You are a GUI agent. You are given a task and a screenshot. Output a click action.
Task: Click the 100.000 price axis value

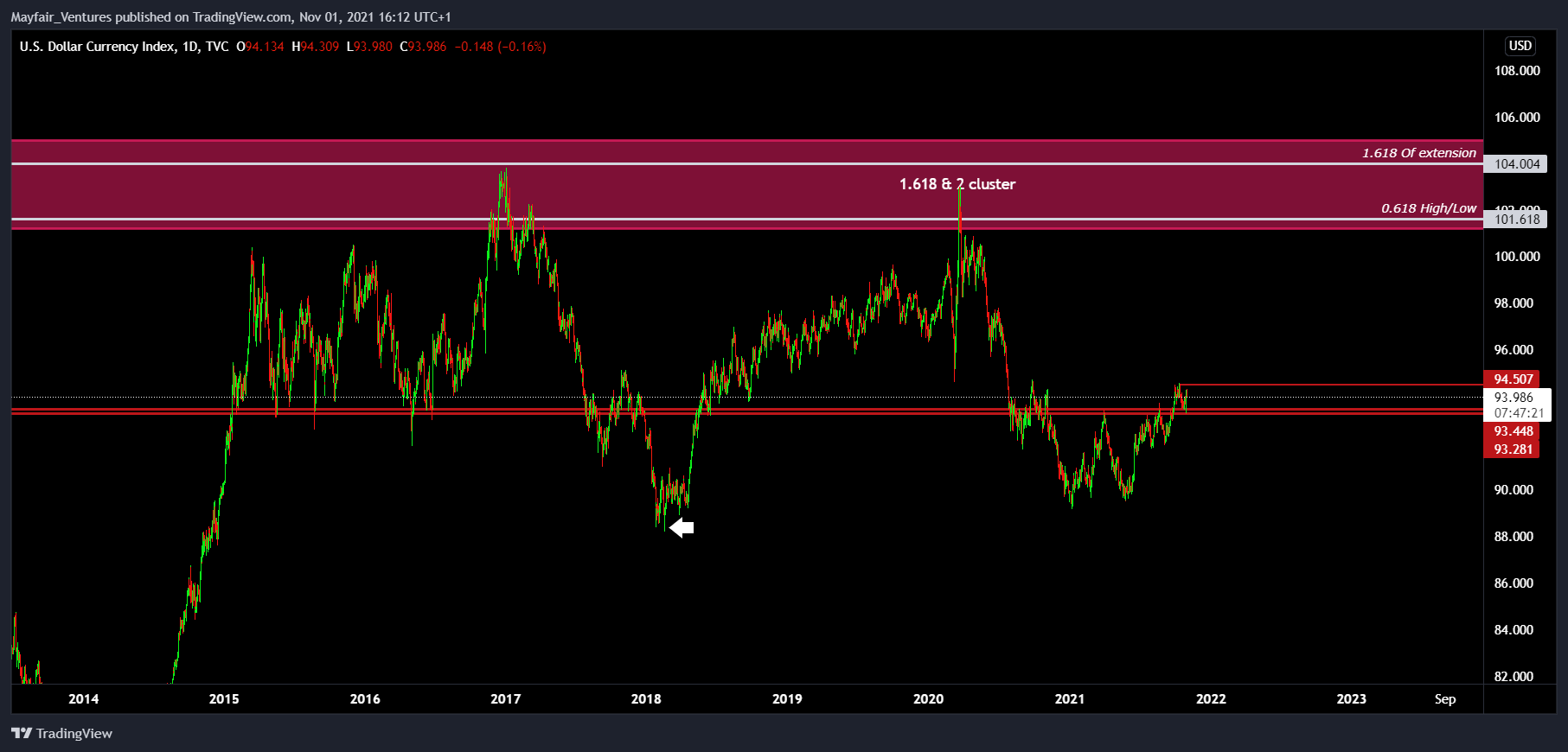[x=1517, y=257]
